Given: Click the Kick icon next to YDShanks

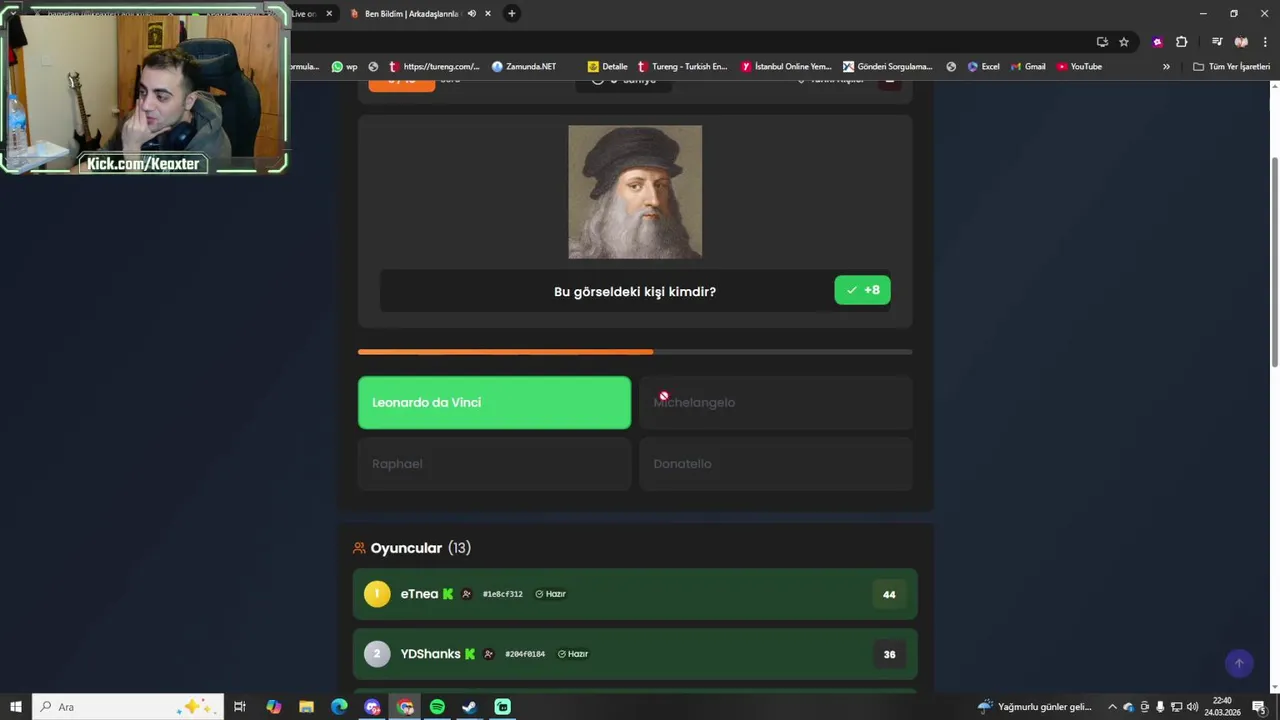Looking at the screenshot, I should coord(470,654).
